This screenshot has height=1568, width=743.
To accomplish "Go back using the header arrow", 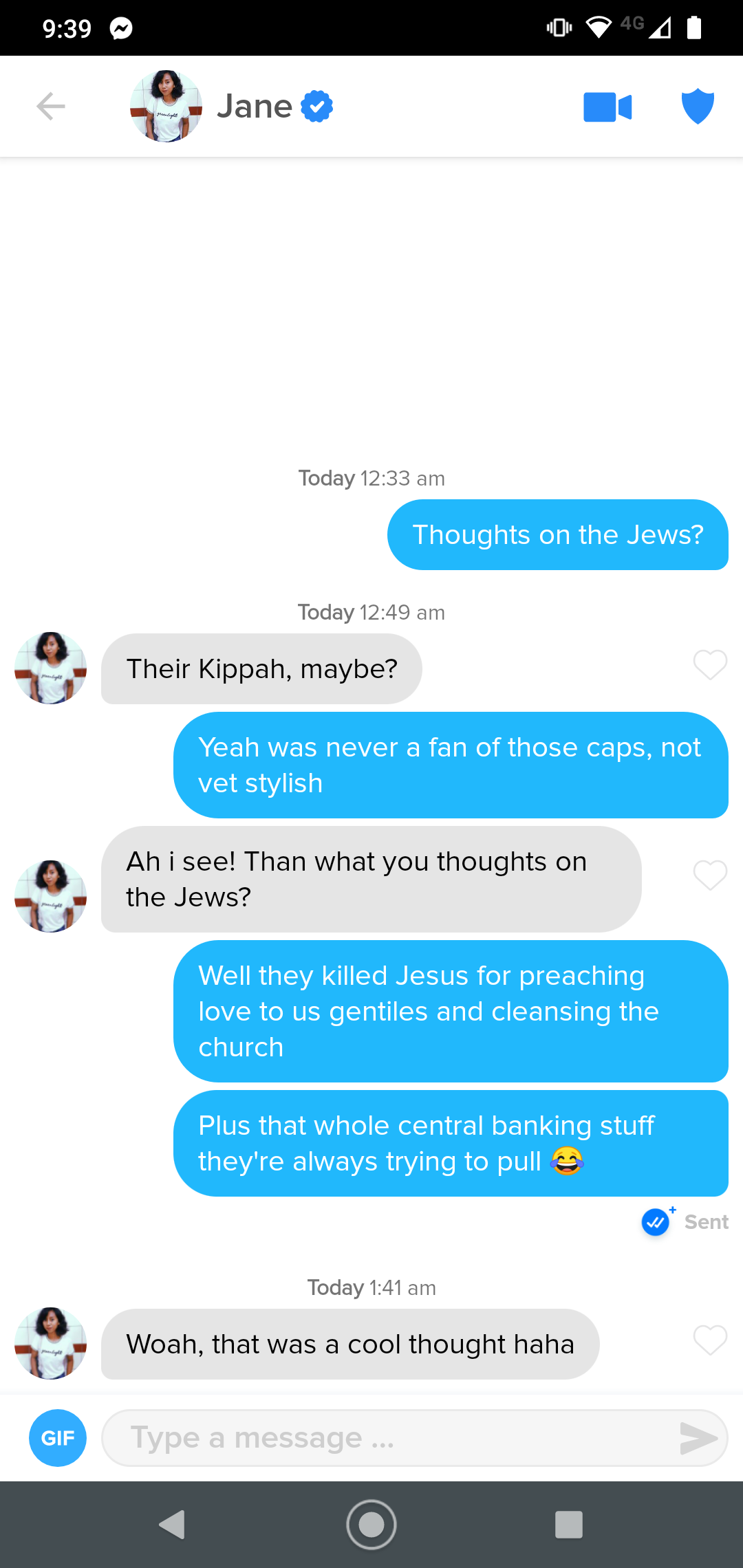I will click(x=51, y=107).
